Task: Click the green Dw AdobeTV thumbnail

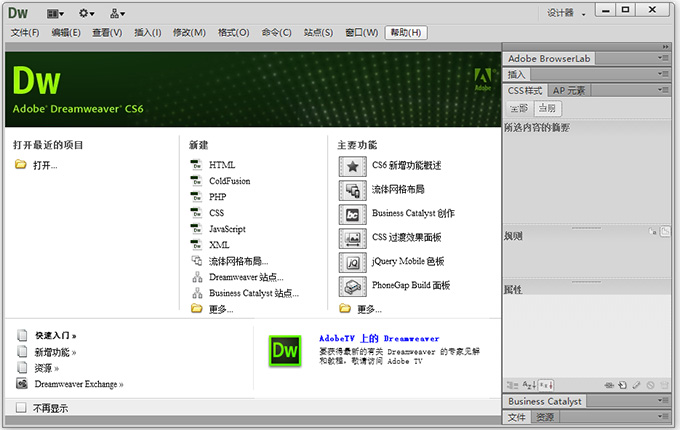Action: click(285, 350)
